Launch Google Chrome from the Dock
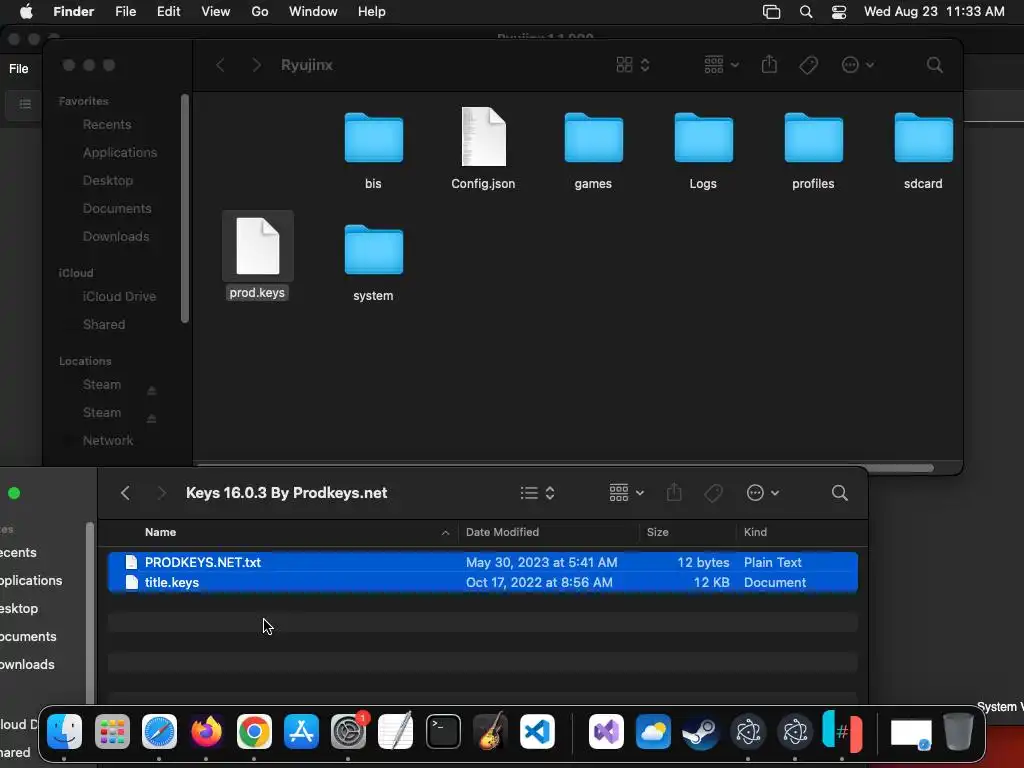 point(254,731)
